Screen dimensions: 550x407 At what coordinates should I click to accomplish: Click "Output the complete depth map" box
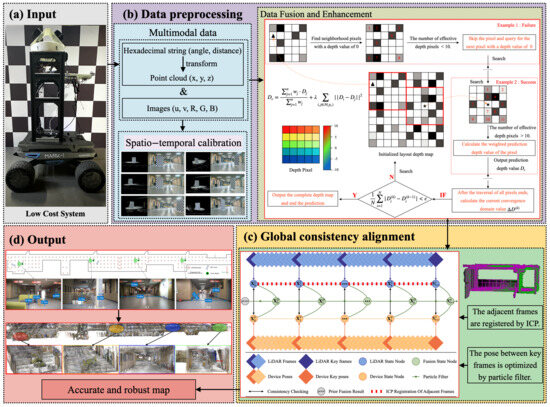coord(303,199)
